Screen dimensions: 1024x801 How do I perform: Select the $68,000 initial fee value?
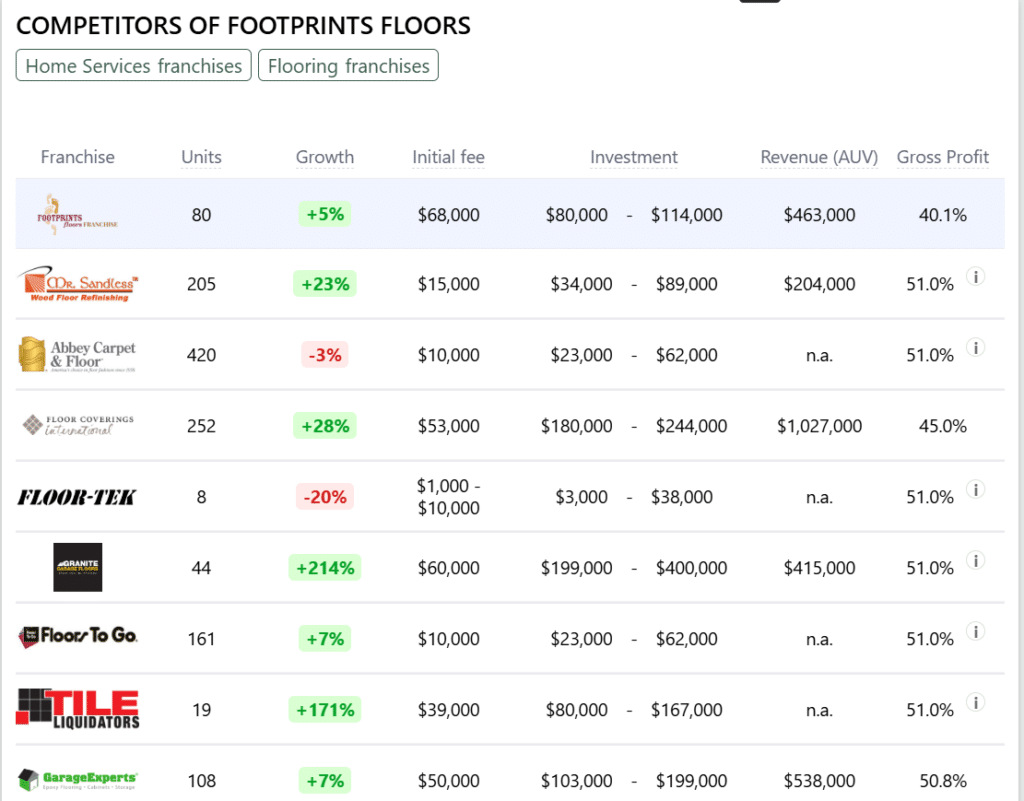point(449,215)
